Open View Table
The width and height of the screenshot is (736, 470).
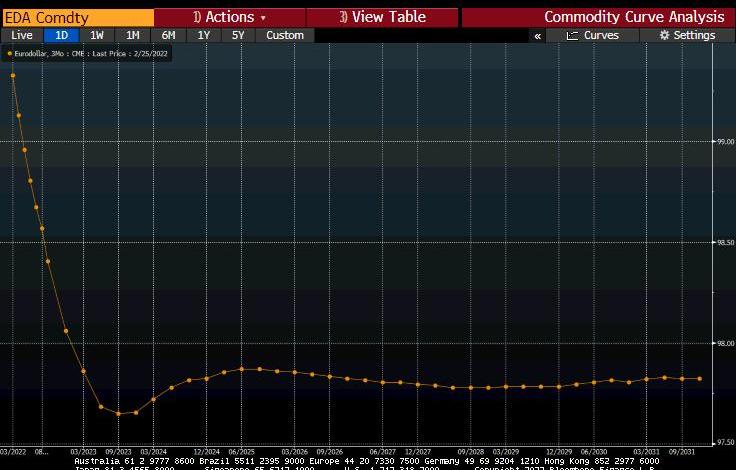tap(382, 17)
